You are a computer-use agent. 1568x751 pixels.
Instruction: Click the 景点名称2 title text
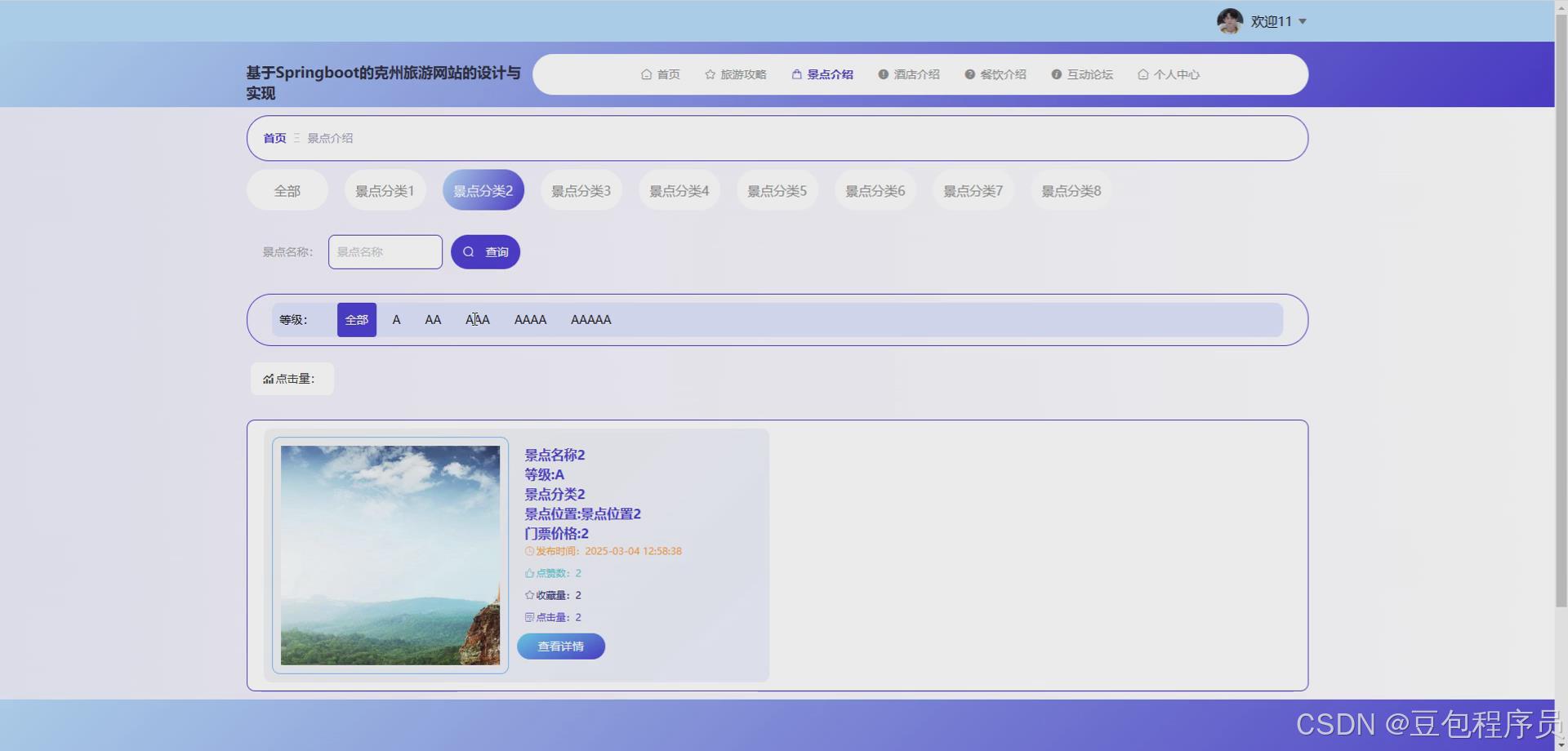(x=555, y=455)
